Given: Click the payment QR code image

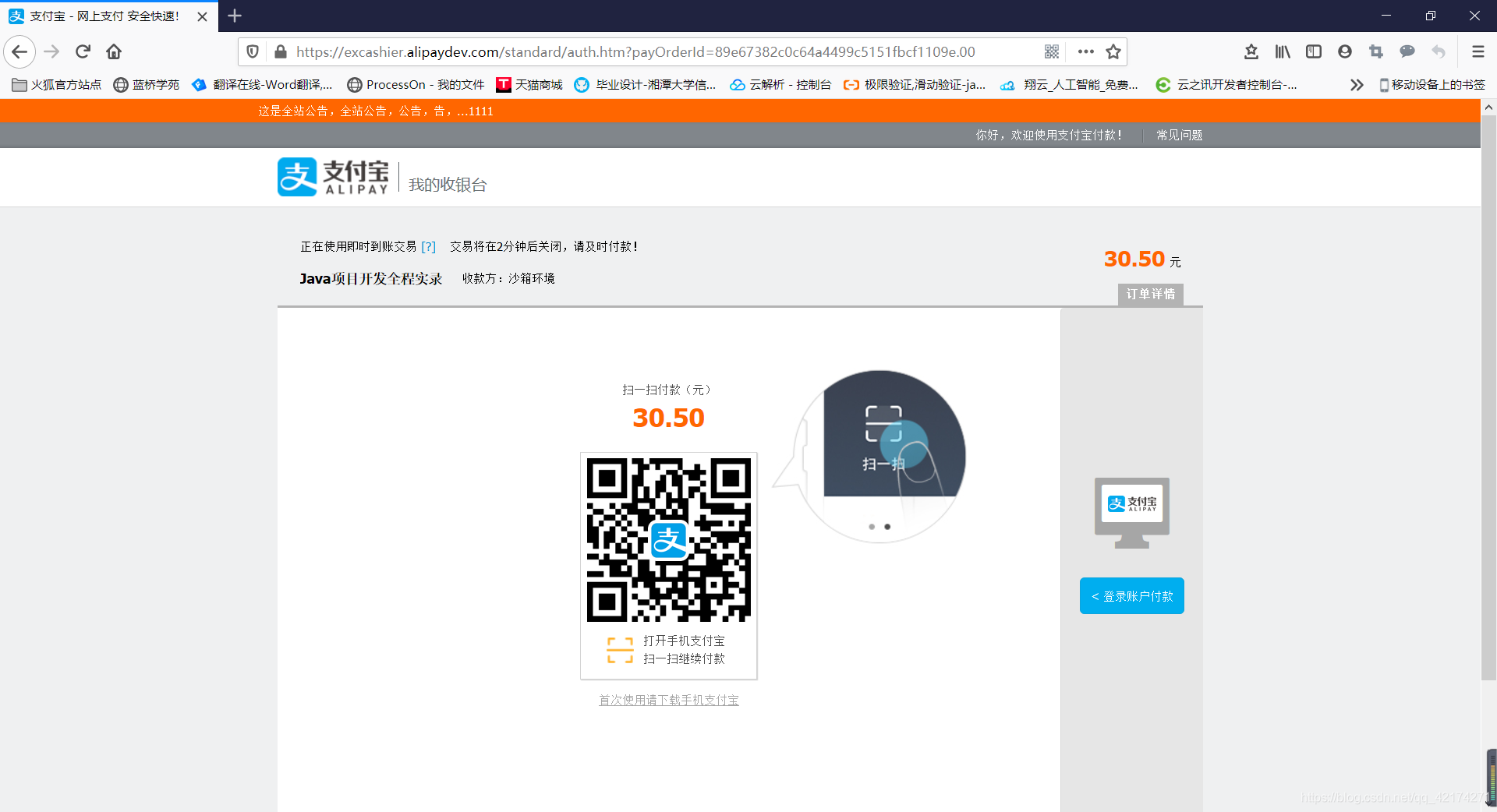Looking at the screenshot, I should 669,540.
